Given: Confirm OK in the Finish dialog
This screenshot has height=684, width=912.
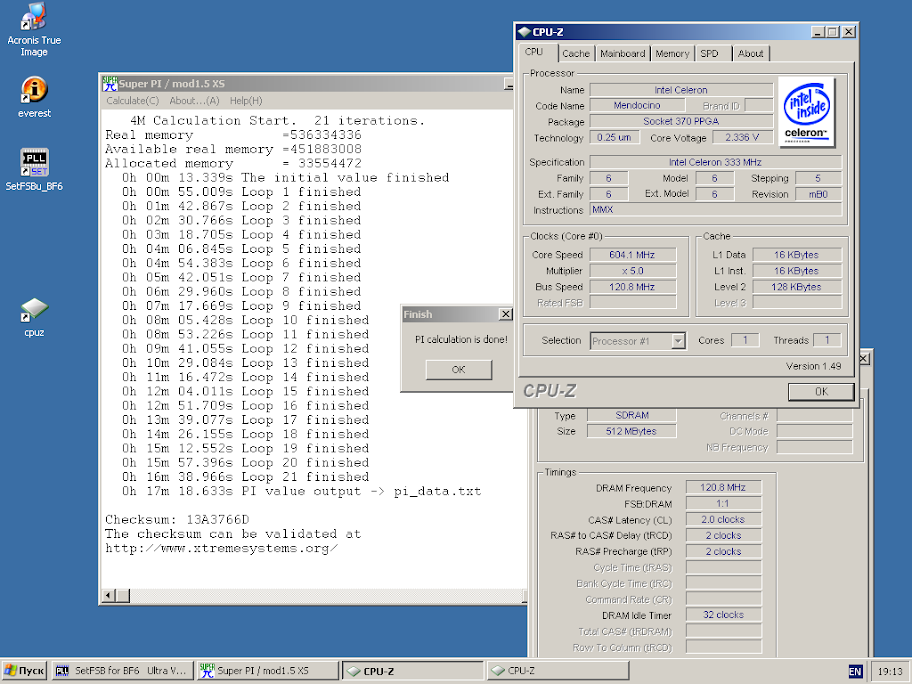Looking at the screenshot, I should point(458,369).
